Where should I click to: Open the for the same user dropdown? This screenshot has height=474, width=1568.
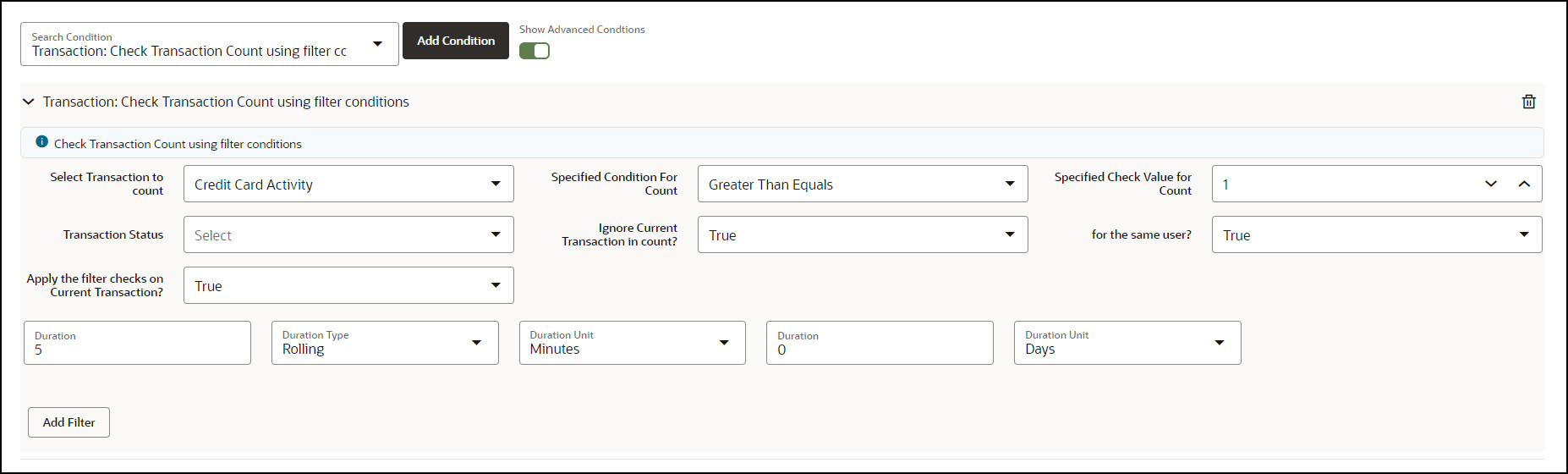1377,234
